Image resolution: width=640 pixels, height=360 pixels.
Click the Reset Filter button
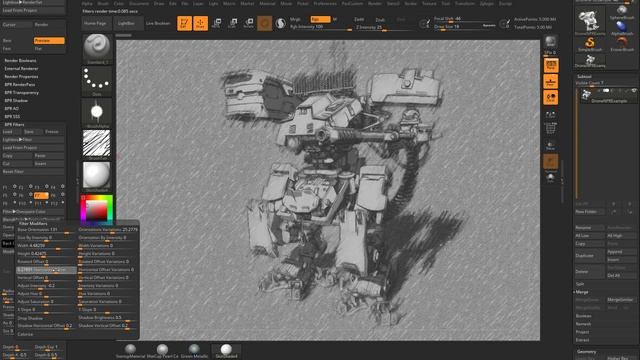coord(33,172)
